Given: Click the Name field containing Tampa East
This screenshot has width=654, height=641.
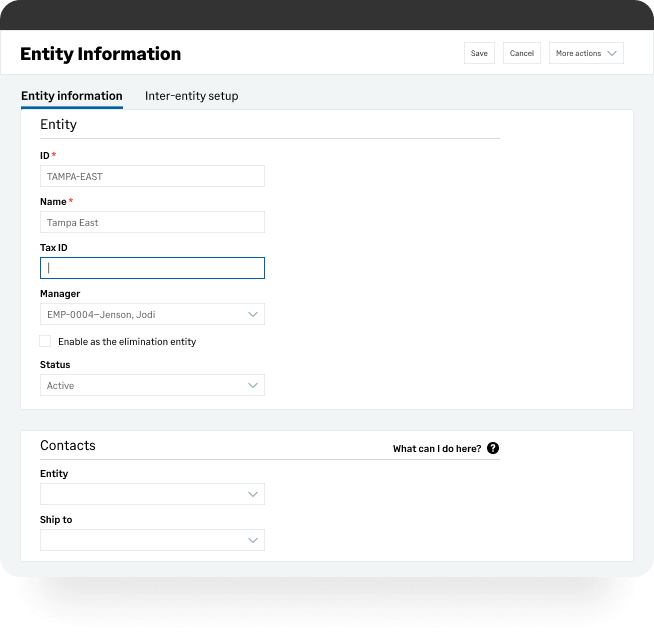Looking at the screenshot, I should [152, 222].
